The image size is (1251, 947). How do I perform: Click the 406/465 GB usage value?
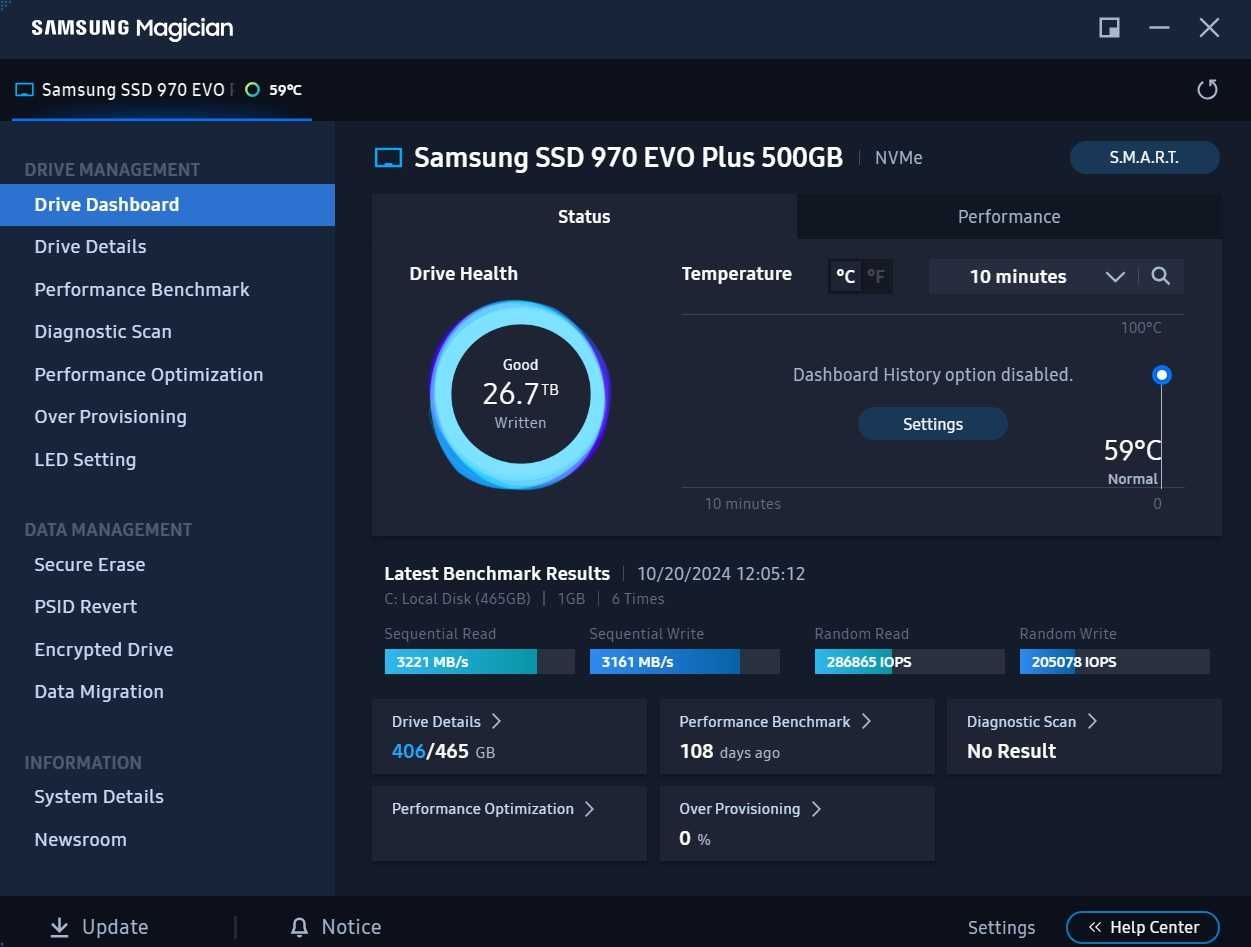443,752
